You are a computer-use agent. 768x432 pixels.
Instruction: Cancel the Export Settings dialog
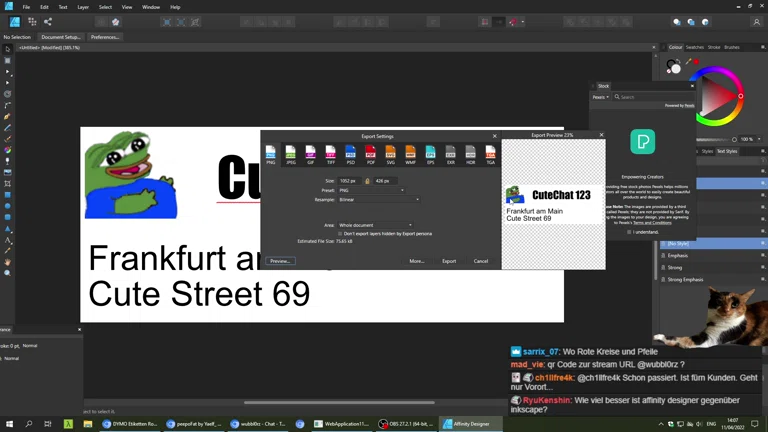coord(481,261)
